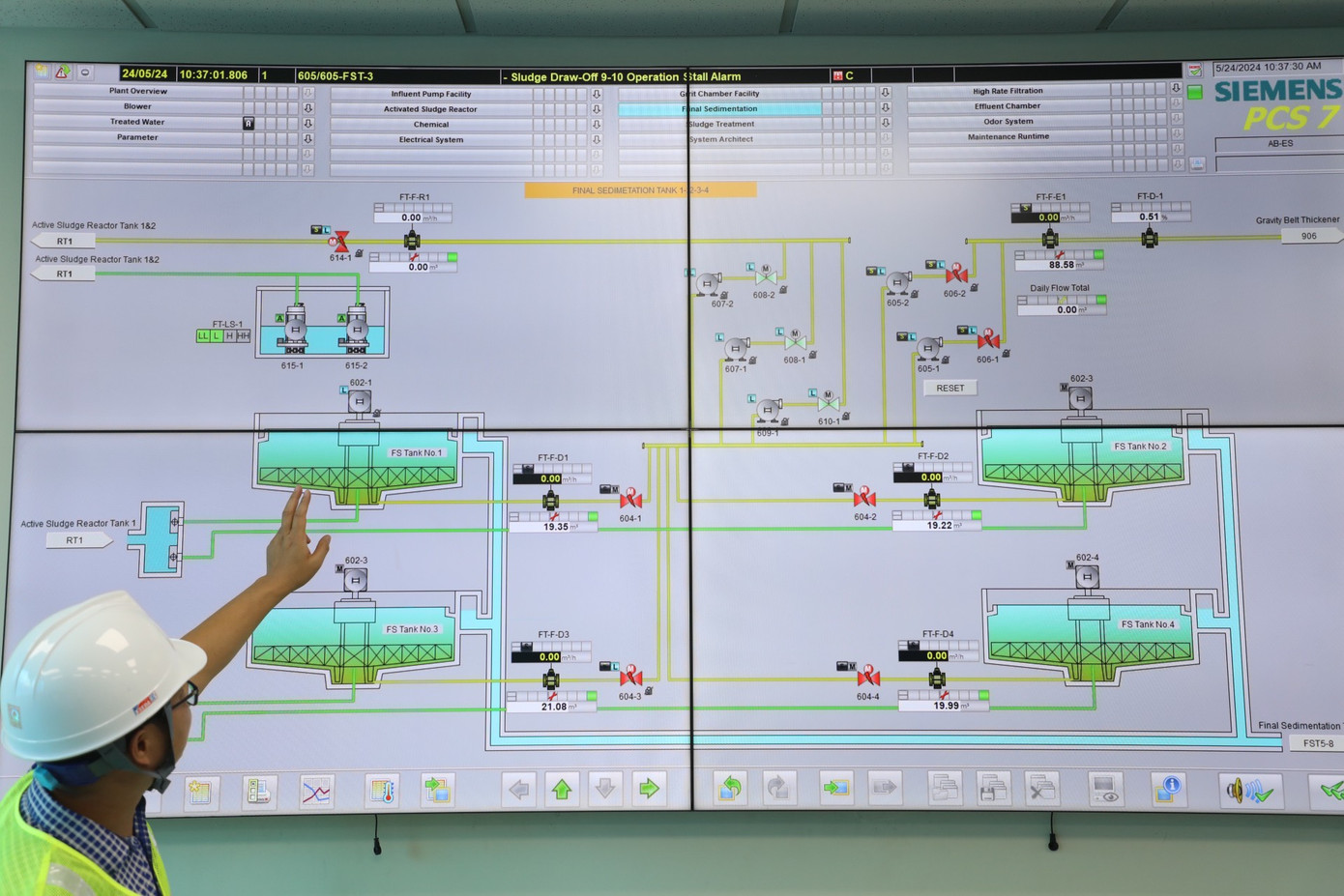The image size is (1344, 896).
Task: Click the green right arrow navigation icon
Action: (649, 789)
